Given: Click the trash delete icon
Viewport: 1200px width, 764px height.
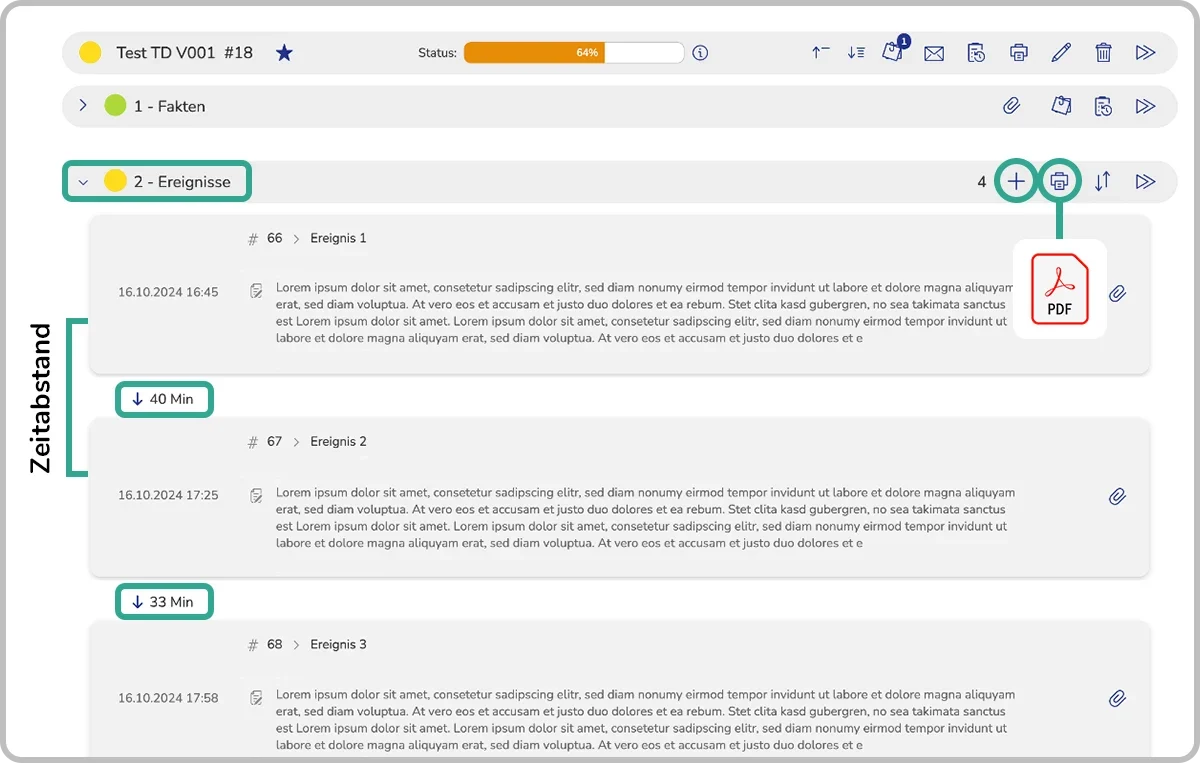Looking at the screenshot, I should tap(1103, 53).
